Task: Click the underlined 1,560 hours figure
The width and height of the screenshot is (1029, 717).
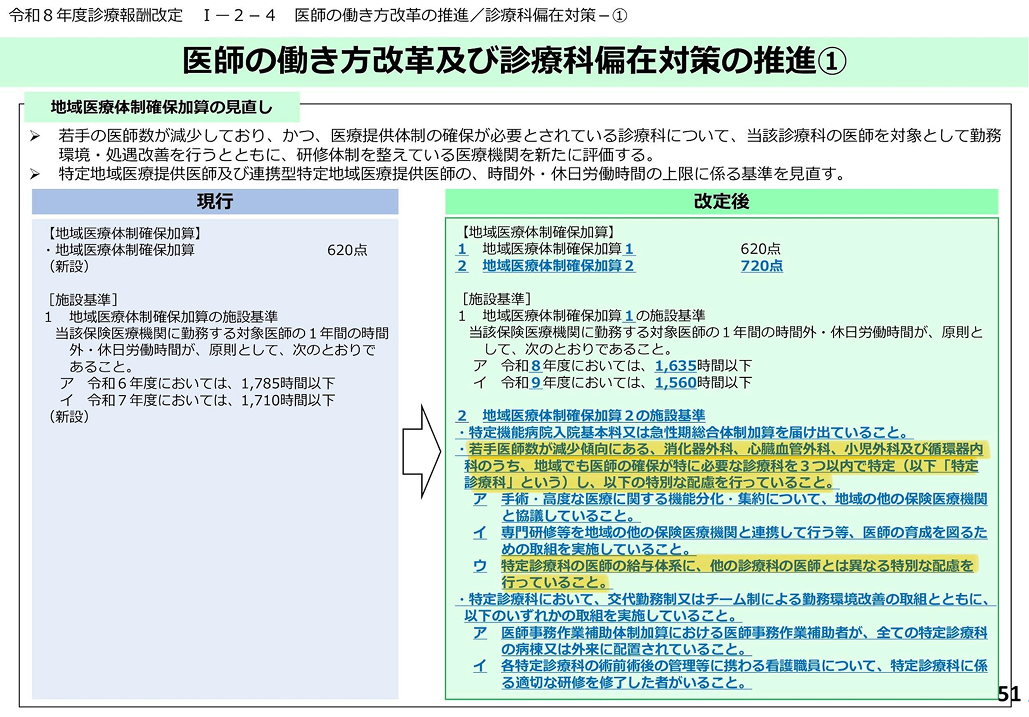Action: 675,382
